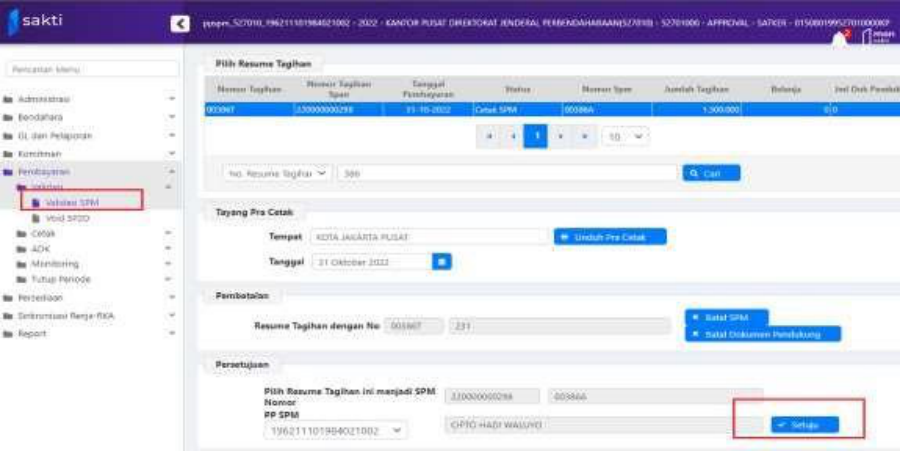Collapse the sidebar with the arrow icon
900x451 pixels.
point(180,22)
